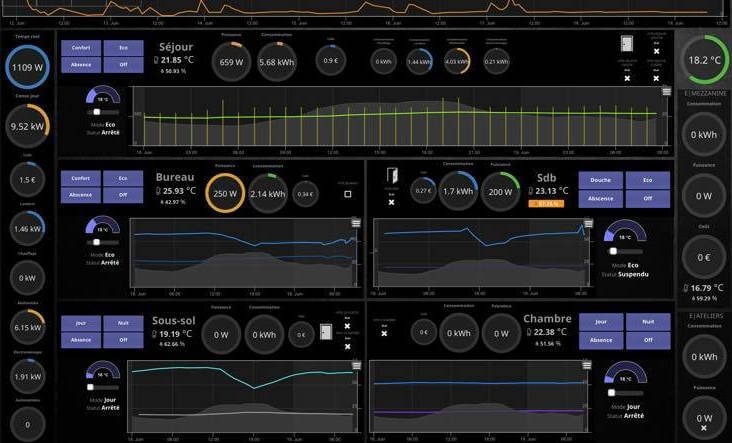Click the door icon in Sous-sol panel
The height and width of the screenshot is (443, 732).
[x=326, y=333]
